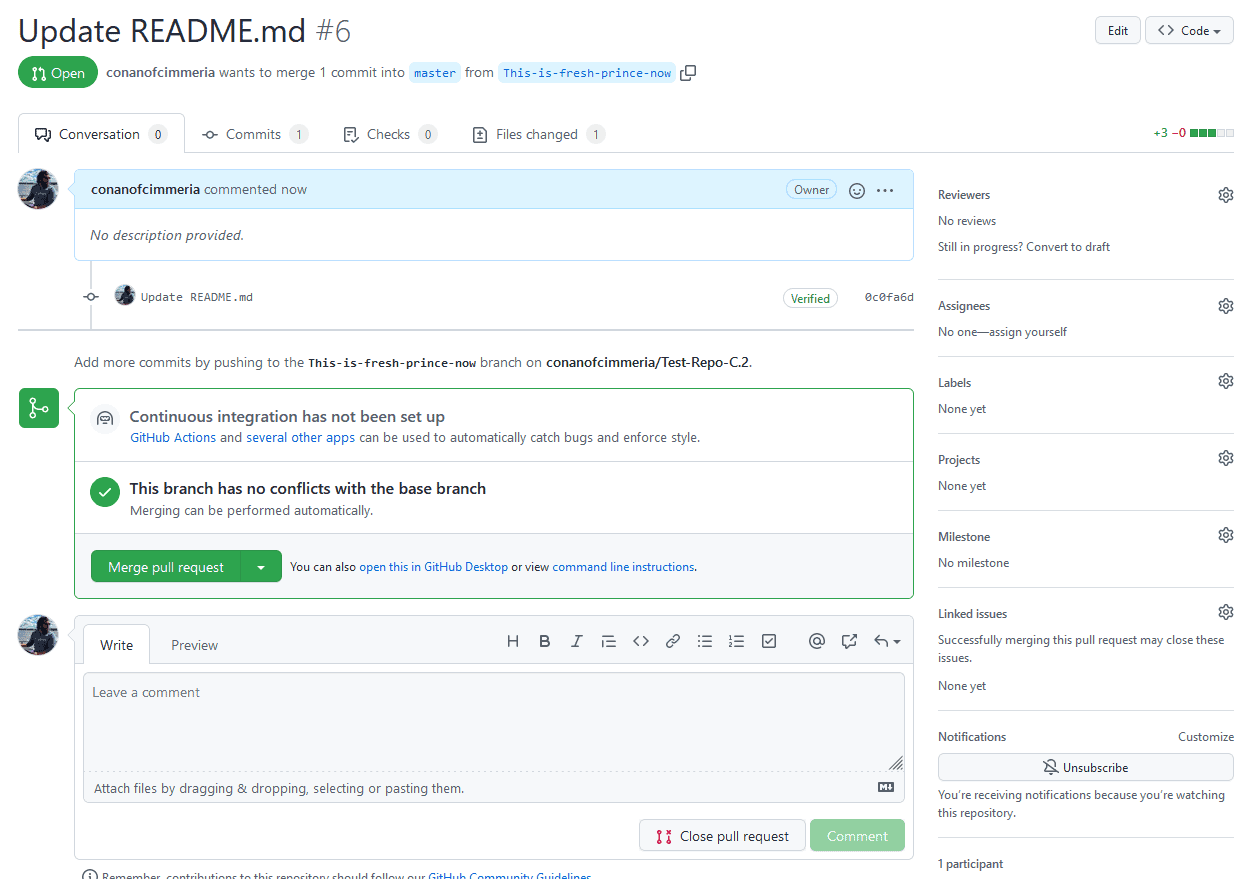Select the Write tab in the comment editor

coord(116,645)
